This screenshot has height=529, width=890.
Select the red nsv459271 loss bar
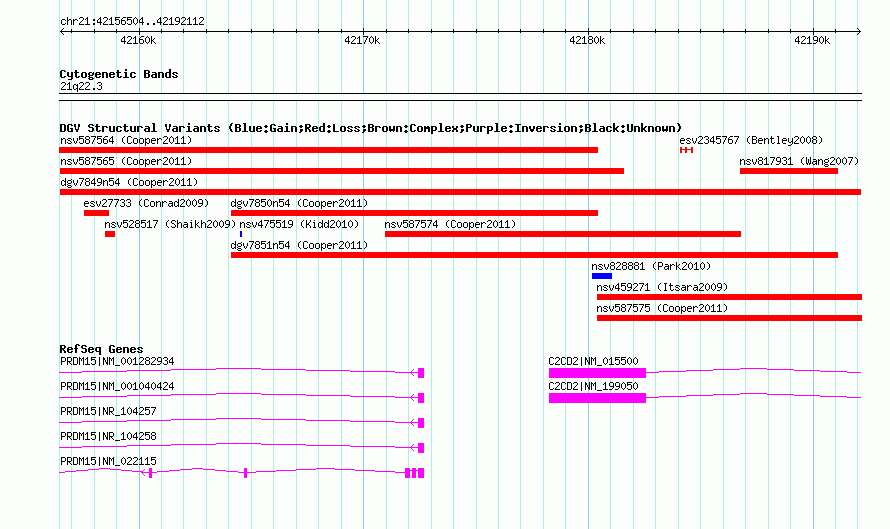[729, 297]
